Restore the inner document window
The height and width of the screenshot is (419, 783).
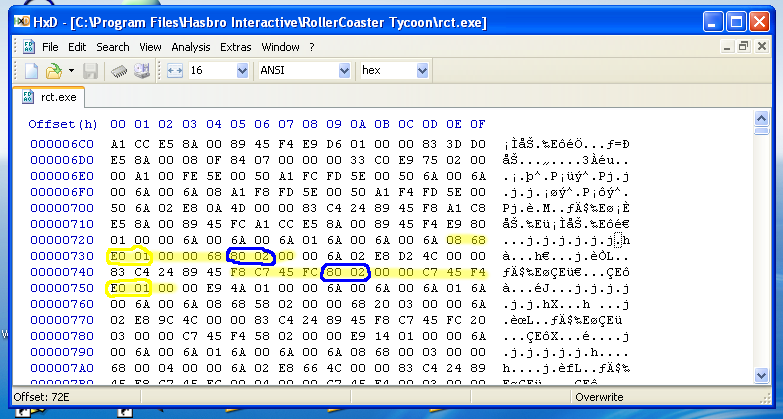click(743, 46)
